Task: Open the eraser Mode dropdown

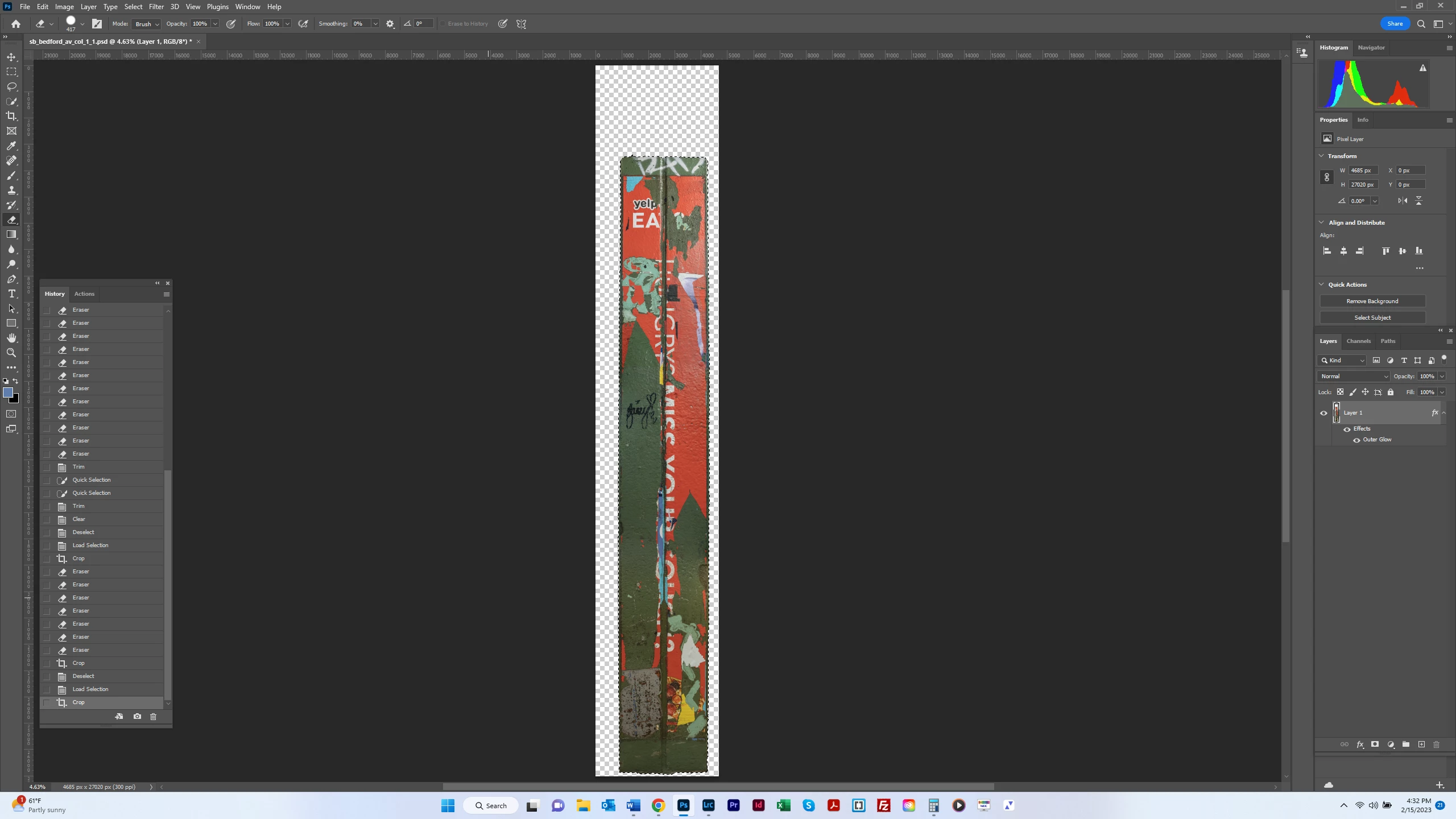Action: 147,24
